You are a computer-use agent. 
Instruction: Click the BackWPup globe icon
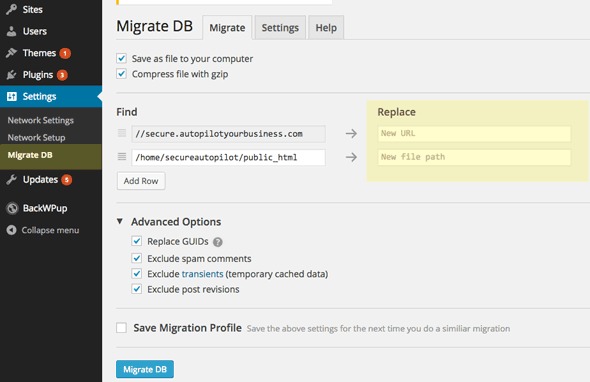(x=12, y=208)
